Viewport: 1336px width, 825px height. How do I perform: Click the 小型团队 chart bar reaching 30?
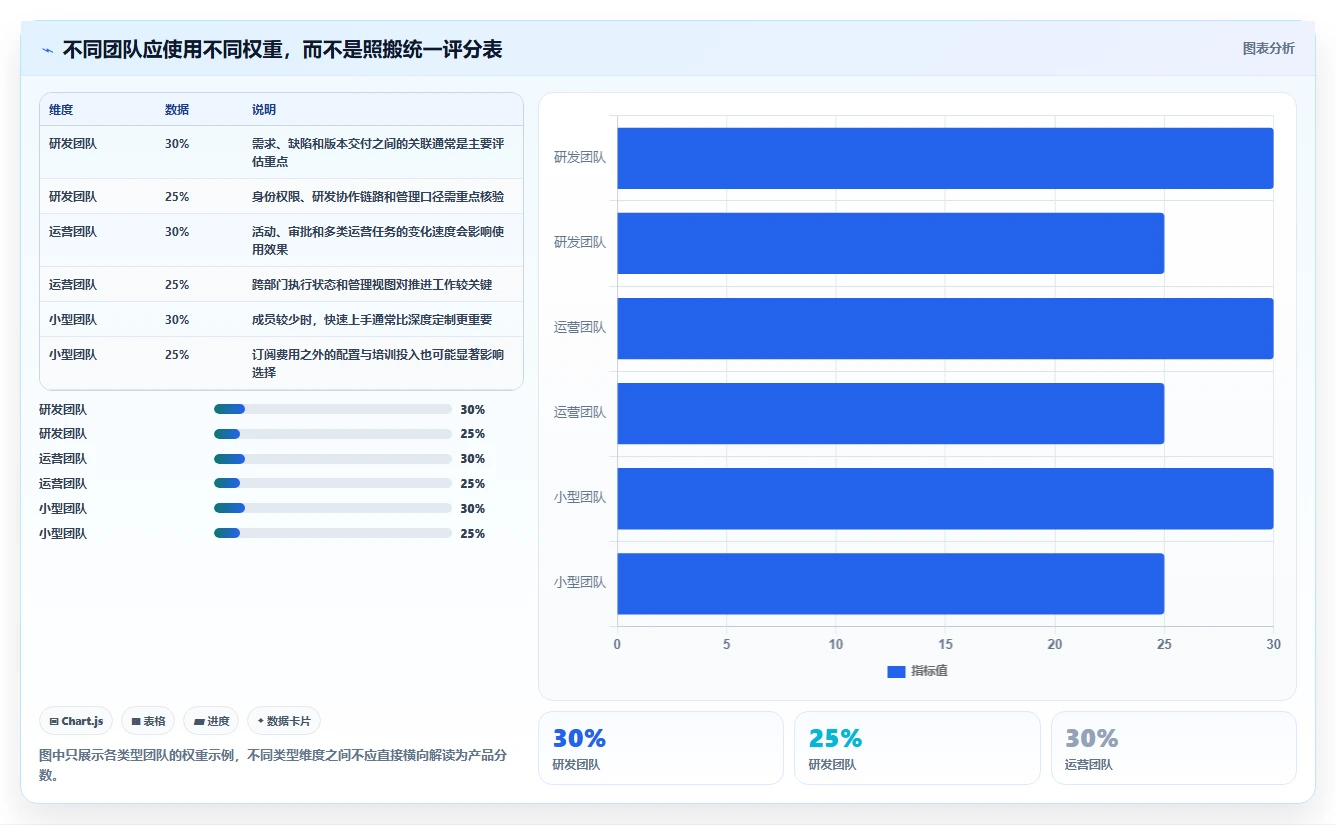point(945,498)
